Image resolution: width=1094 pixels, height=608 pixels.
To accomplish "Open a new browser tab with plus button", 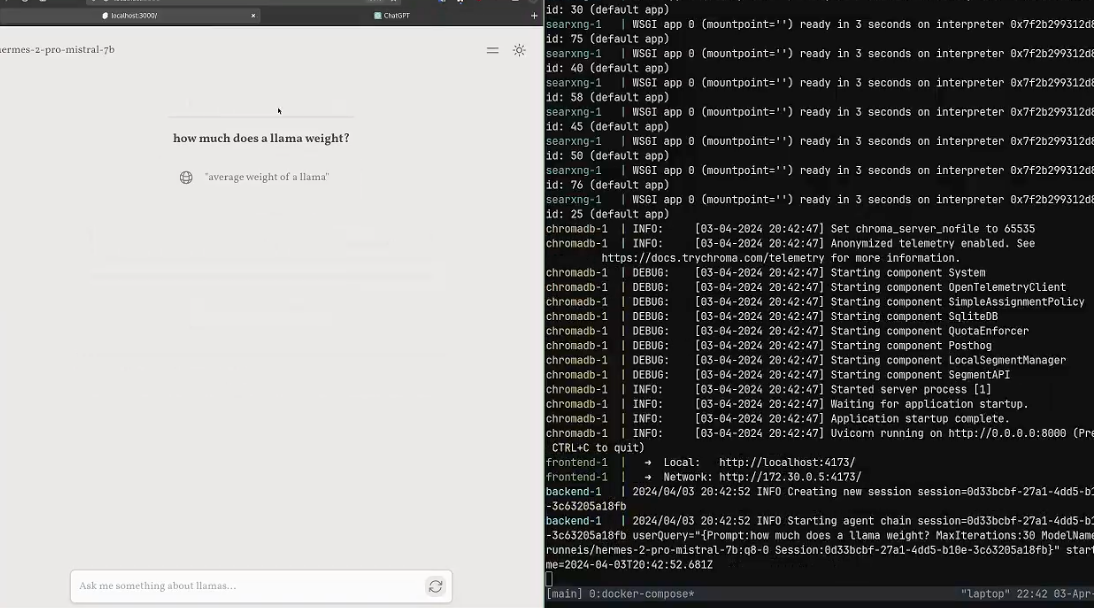I will pyautogui.click(x=534, y=15).
